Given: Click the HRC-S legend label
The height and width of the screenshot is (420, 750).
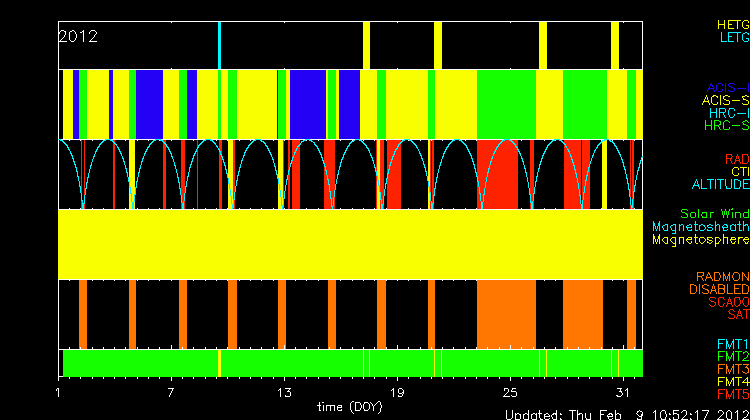Looking at the screenshot, I should (726, 126).
